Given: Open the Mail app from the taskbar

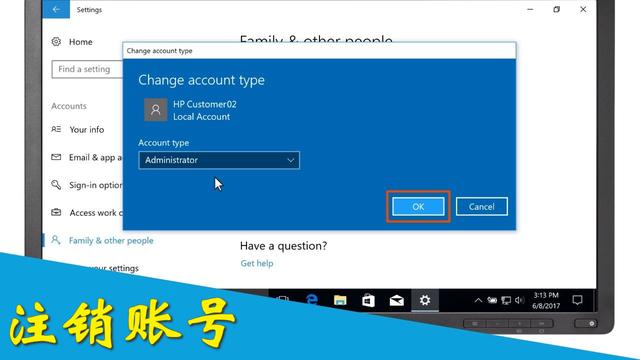Looking at the screenshot, I should 396,301.
